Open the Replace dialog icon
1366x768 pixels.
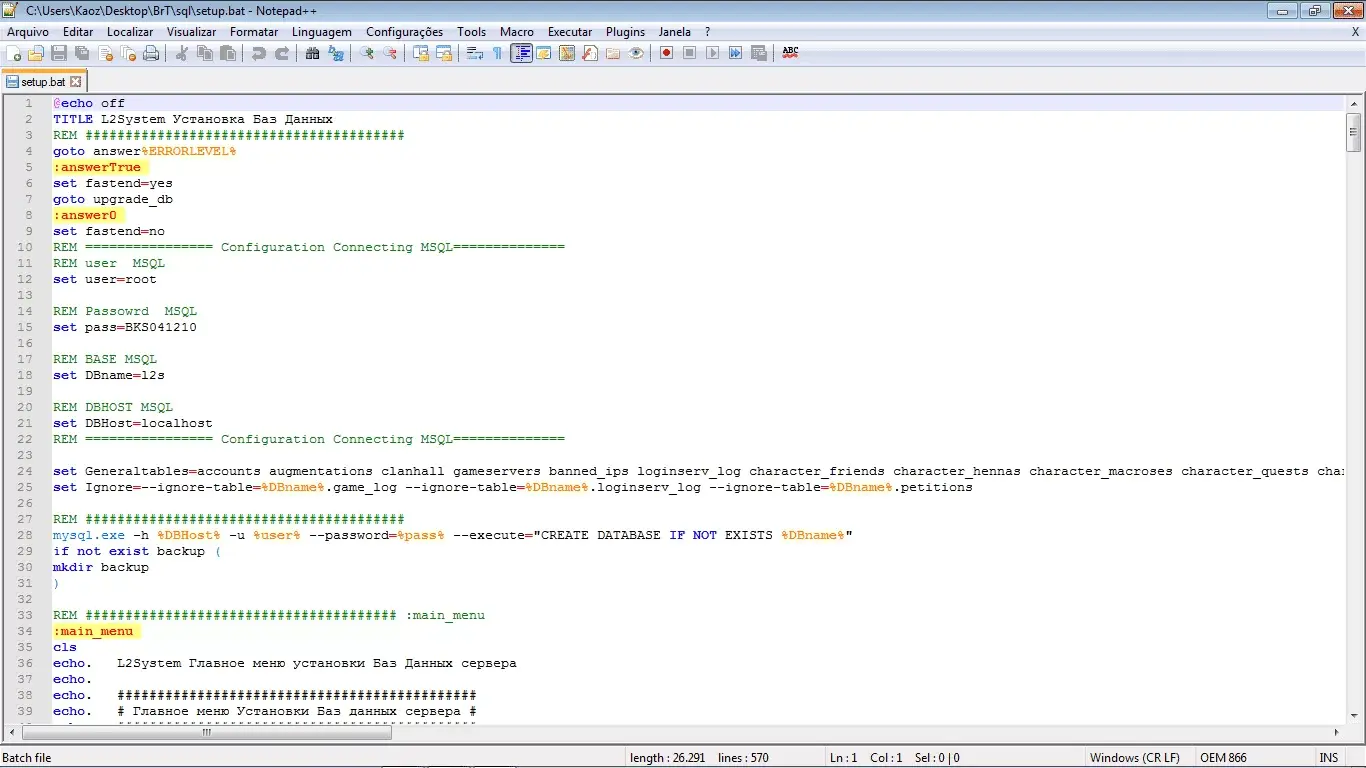[336, 53]
